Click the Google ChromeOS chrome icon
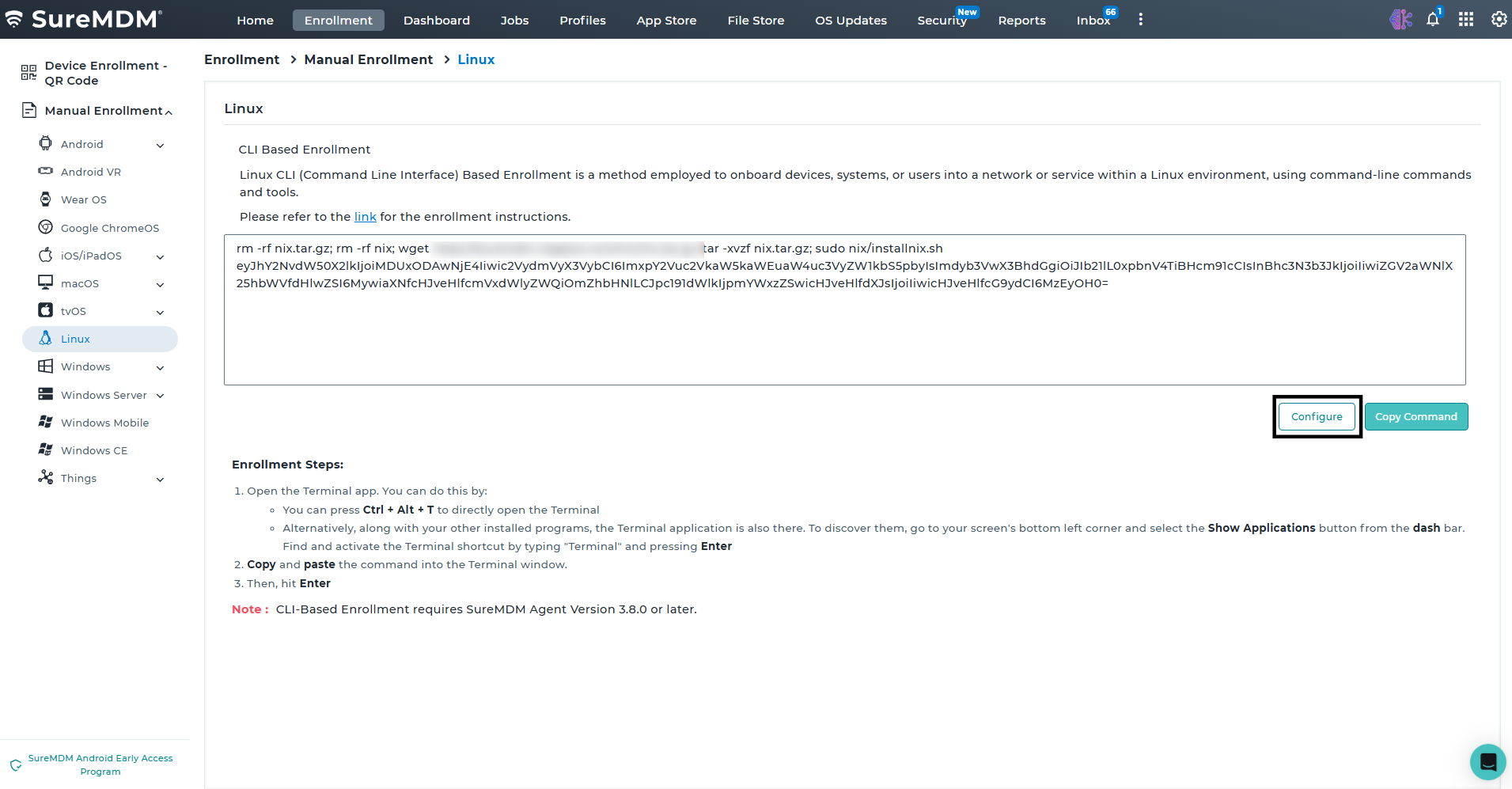The height and width of the screenshot is (789, 1512). pos(46,227)
